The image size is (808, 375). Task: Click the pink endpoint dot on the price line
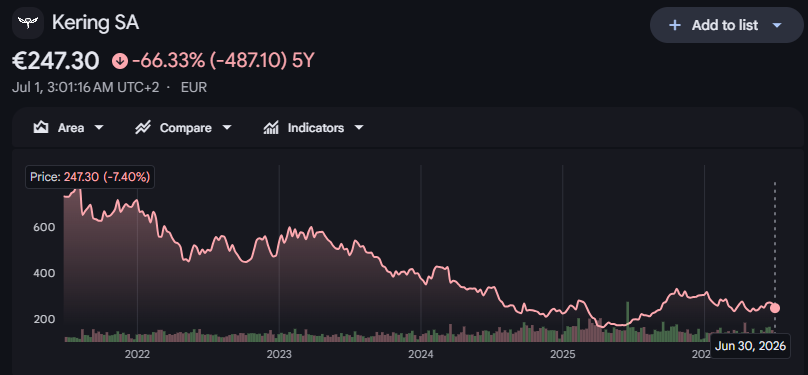pos(775,308)
